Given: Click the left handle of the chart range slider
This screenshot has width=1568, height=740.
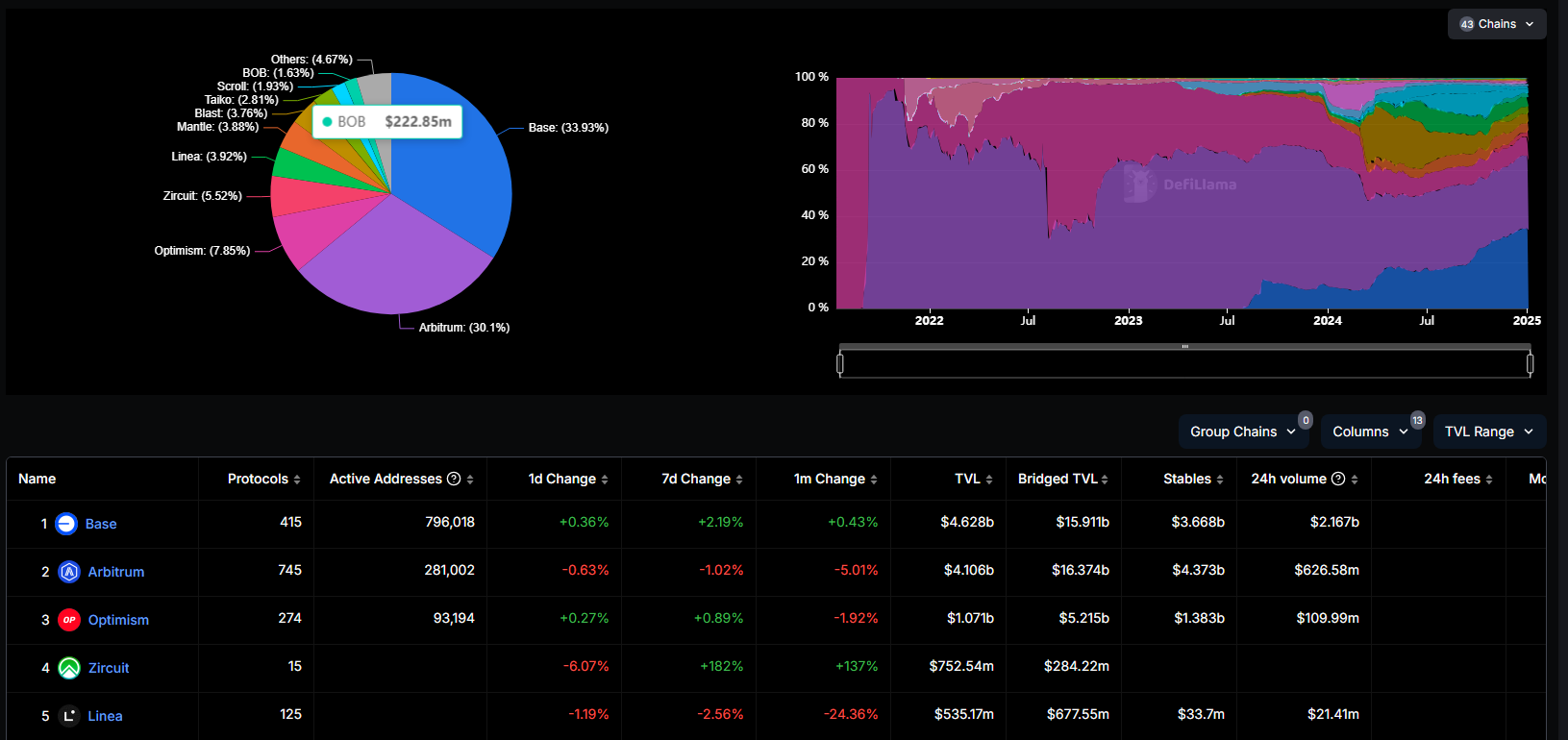Looking at the screenshot, I should pos(840,363).
